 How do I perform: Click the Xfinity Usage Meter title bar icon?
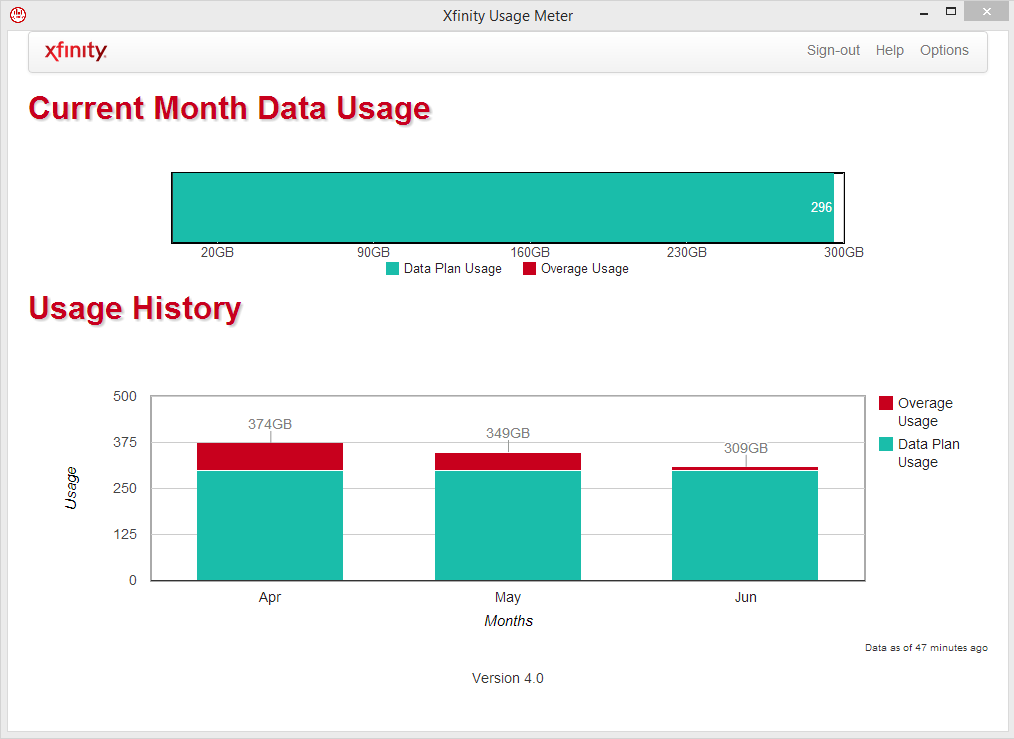[18, 15]
